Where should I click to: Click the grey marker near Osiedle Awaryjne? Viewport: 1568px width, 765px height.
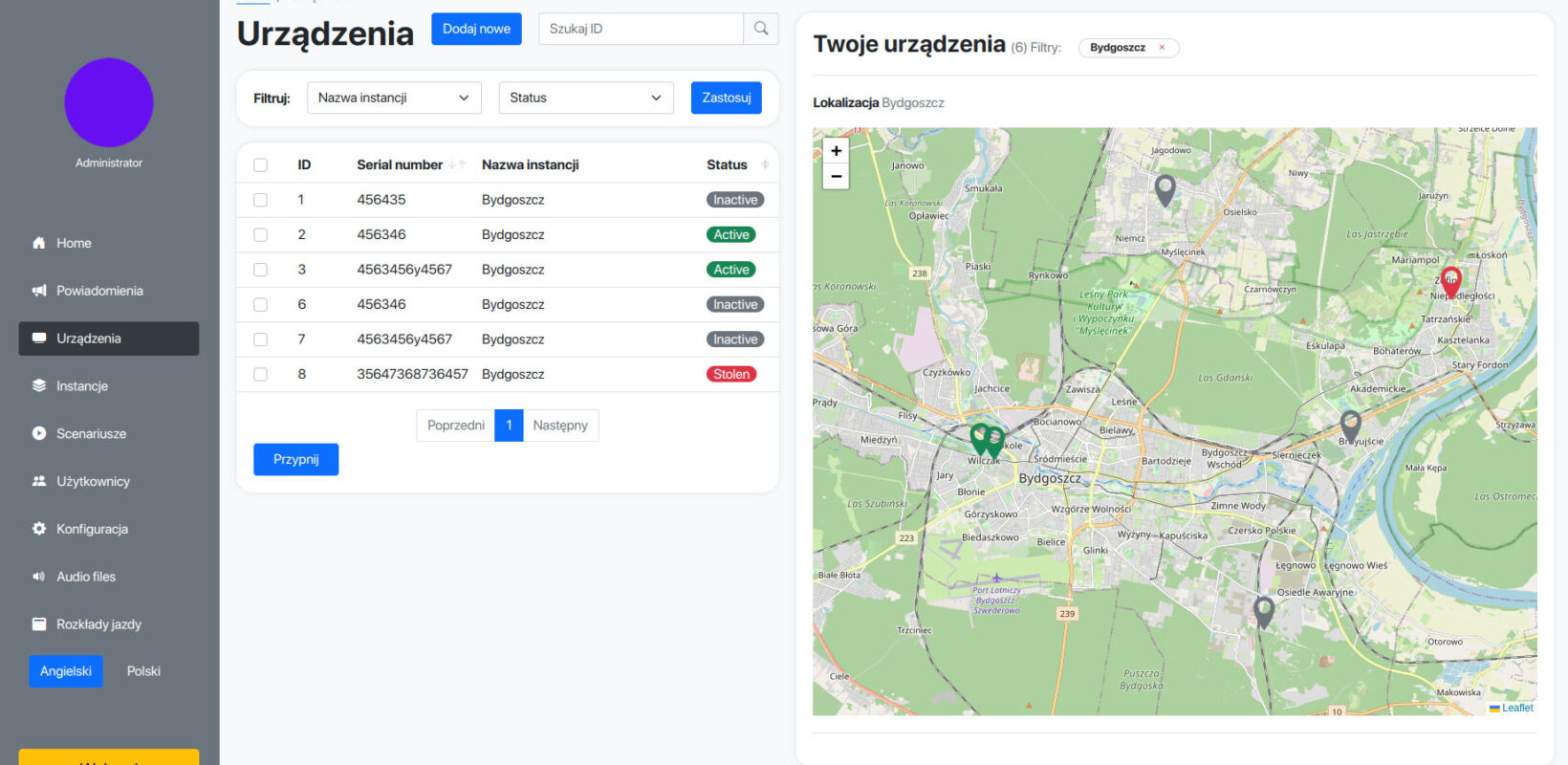[x=1264, y=612]
